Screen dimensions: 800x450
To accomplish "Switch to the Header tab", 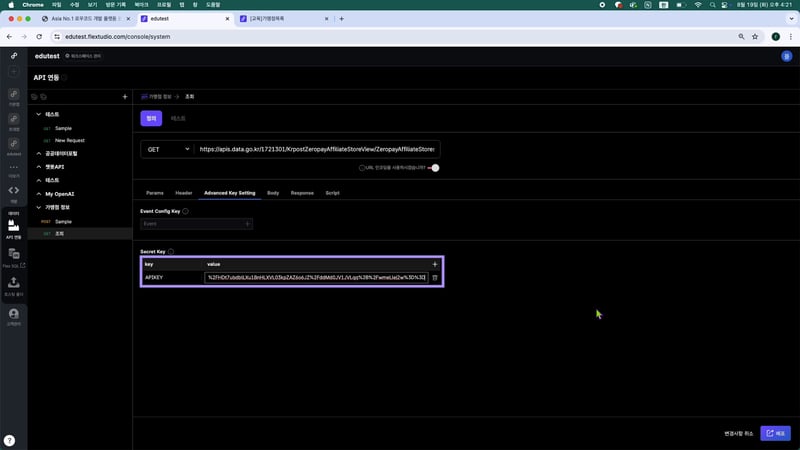I will coord(184,192).
